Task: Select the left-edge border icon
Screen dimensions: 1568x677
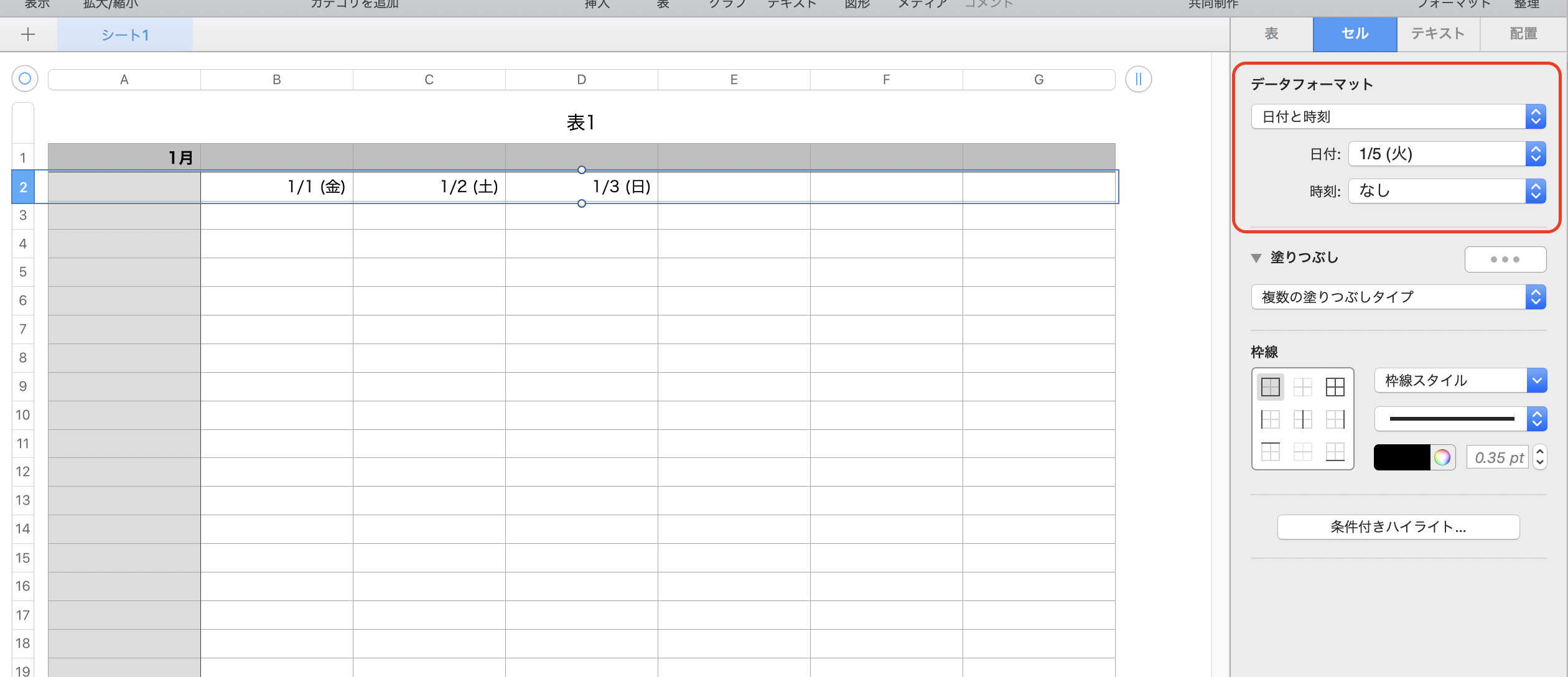Action: pos(1270,419)
